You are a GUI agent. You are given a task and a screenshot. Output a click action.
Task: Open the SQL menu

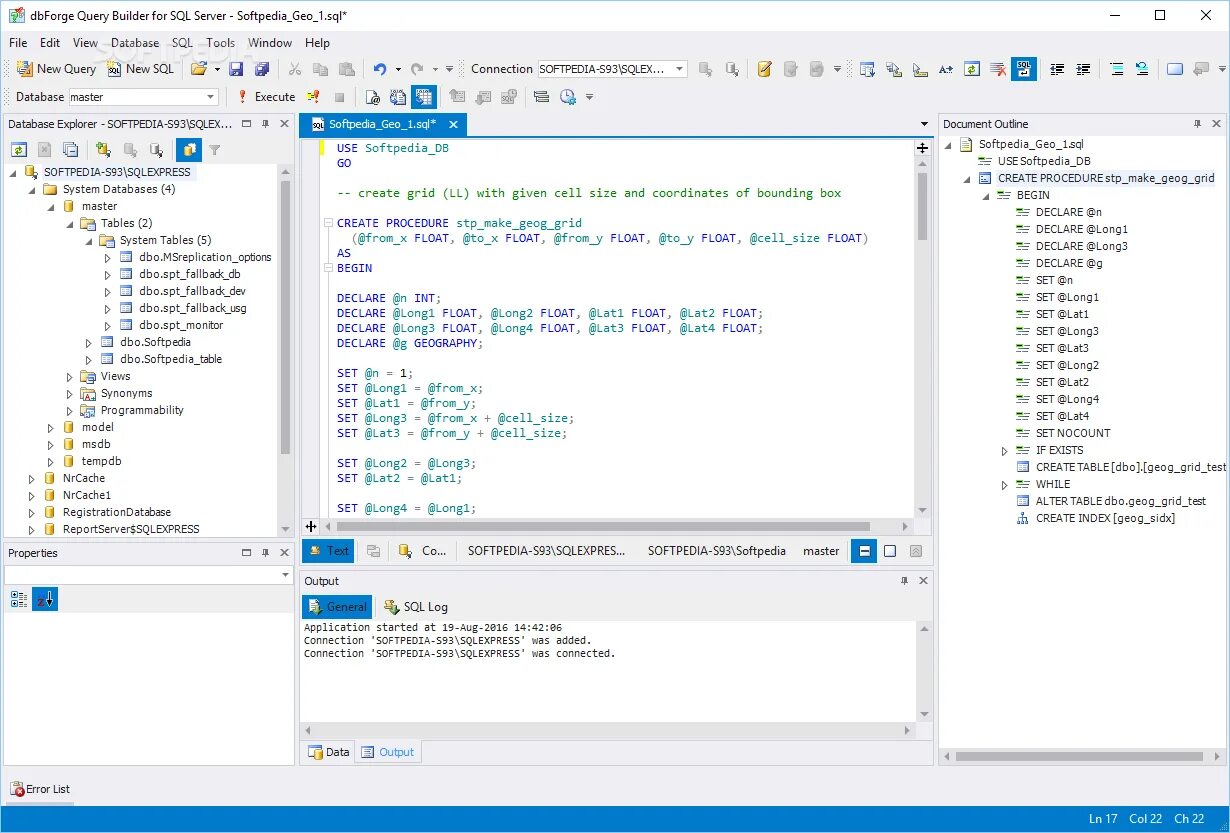[x=182, y=43]
